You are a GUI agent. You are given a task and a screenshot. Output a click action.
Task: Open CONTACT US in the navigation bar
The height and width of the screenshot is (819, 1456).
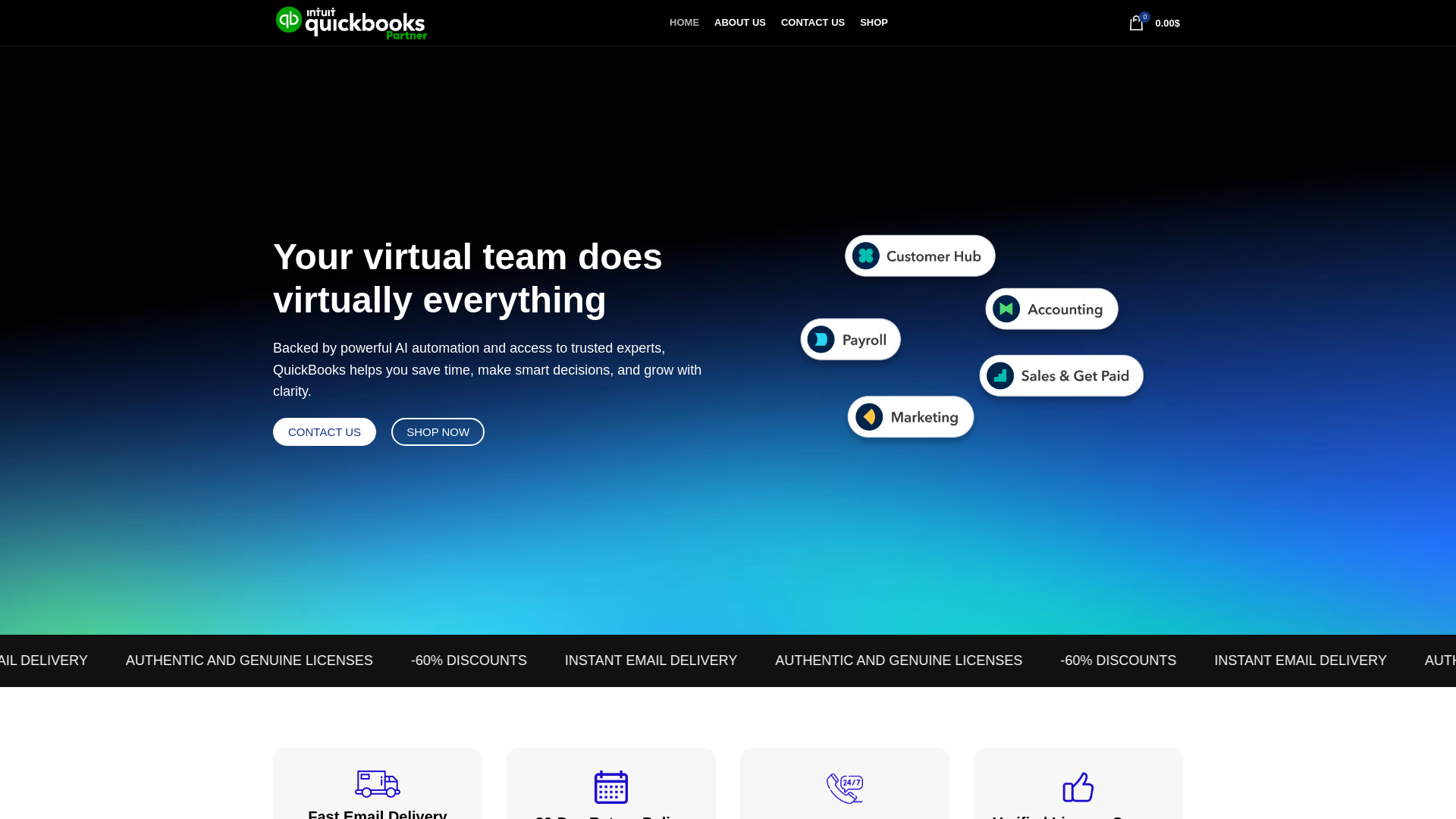[813, 23]
